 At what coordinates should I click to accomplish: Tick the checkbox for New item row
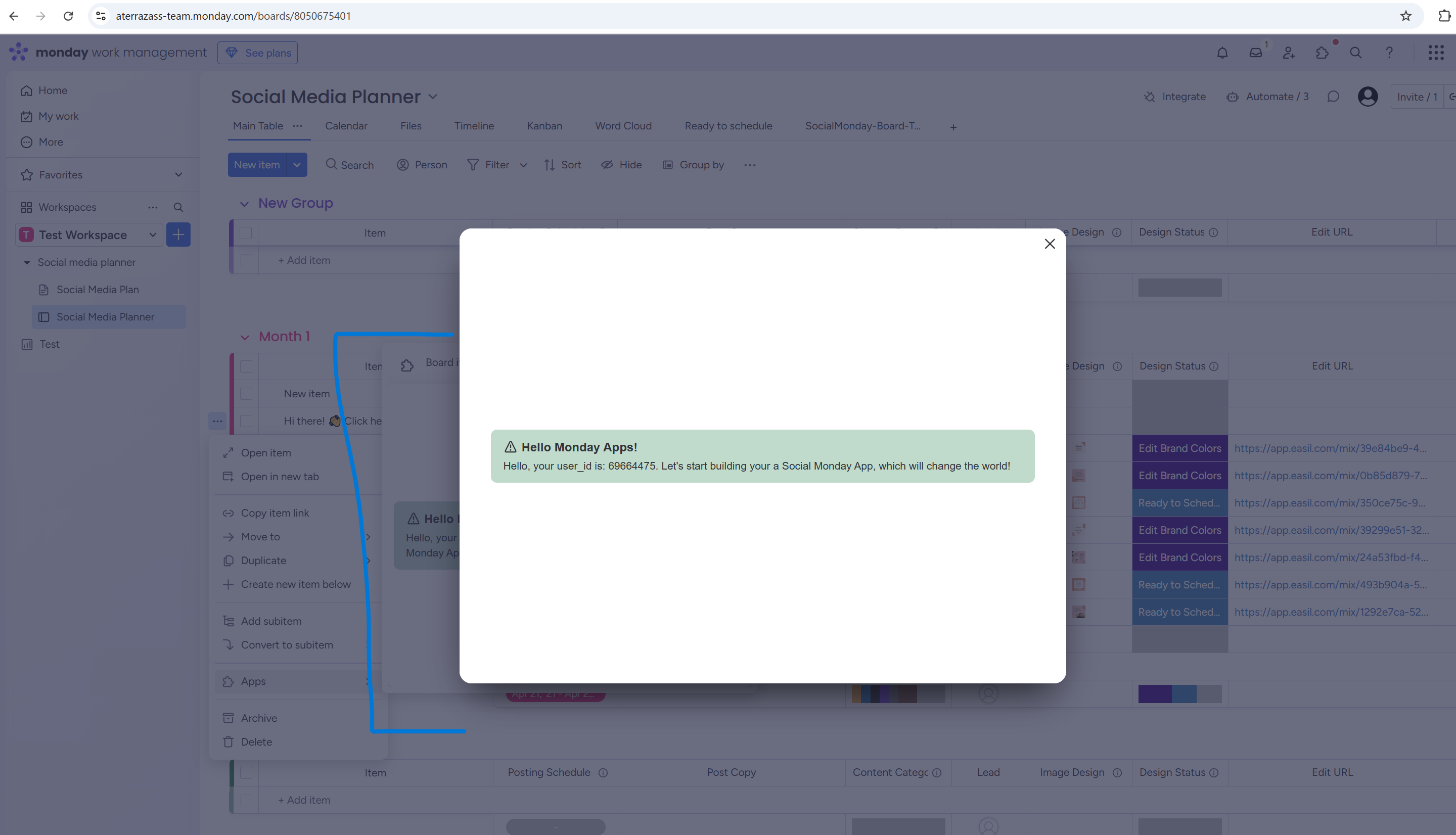(x=246, y=394)
